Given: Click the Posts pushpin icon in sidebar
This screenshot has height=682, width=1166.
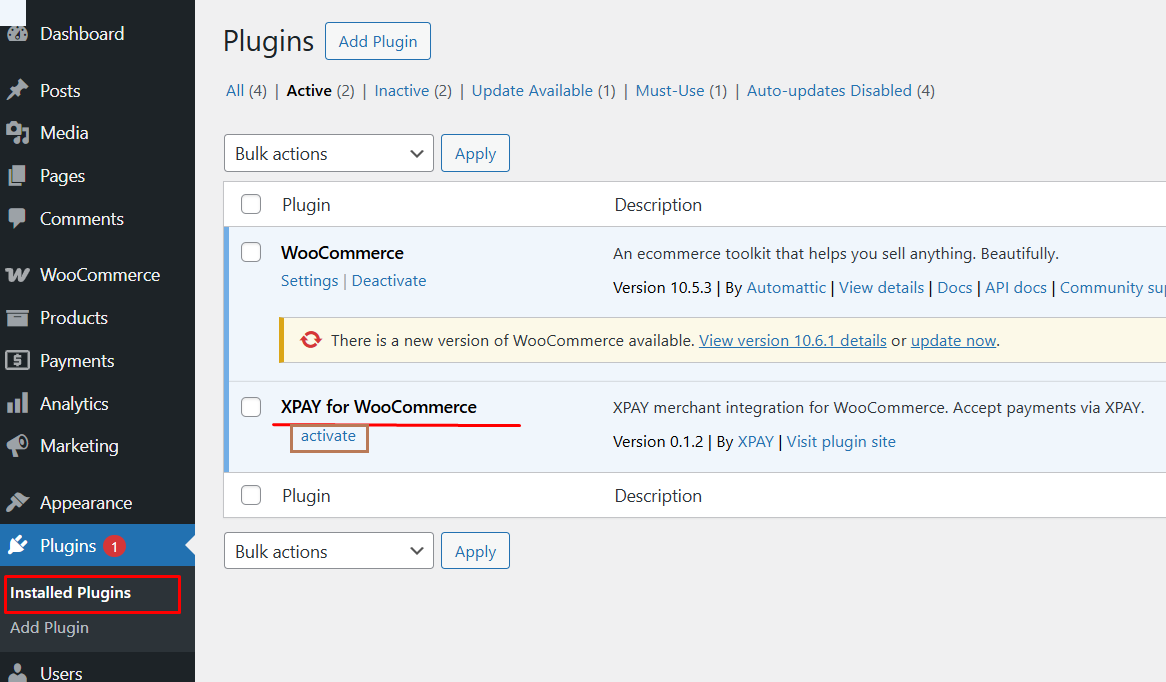Looking at the screenshot, I should tap(17, 90).
